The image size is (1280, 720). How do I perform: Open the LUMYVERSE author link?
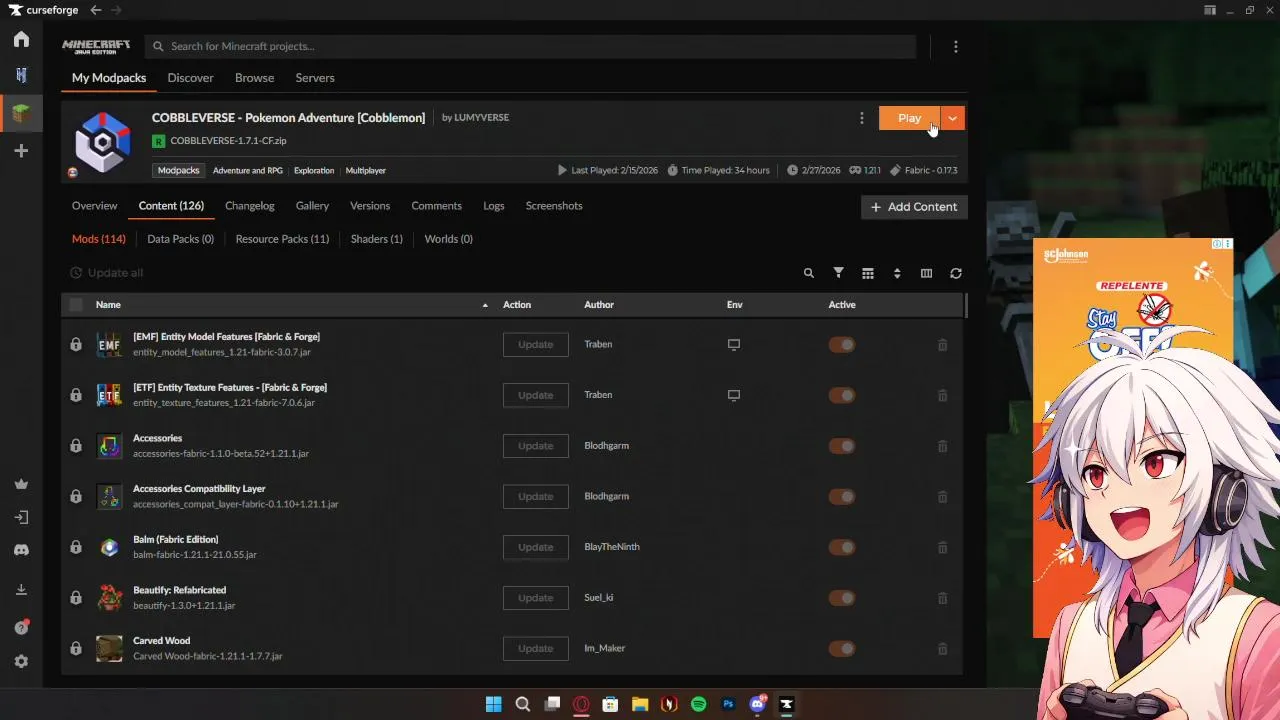[481, 118]
